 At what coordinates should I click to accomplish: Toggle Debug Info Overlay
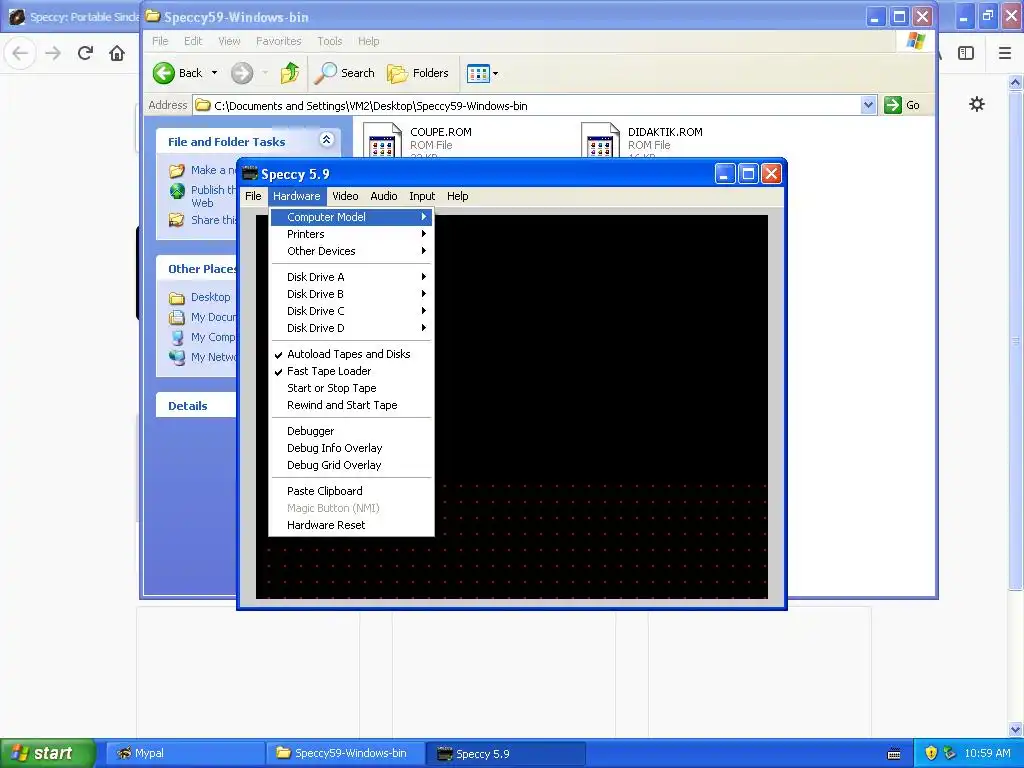(351, 448)
